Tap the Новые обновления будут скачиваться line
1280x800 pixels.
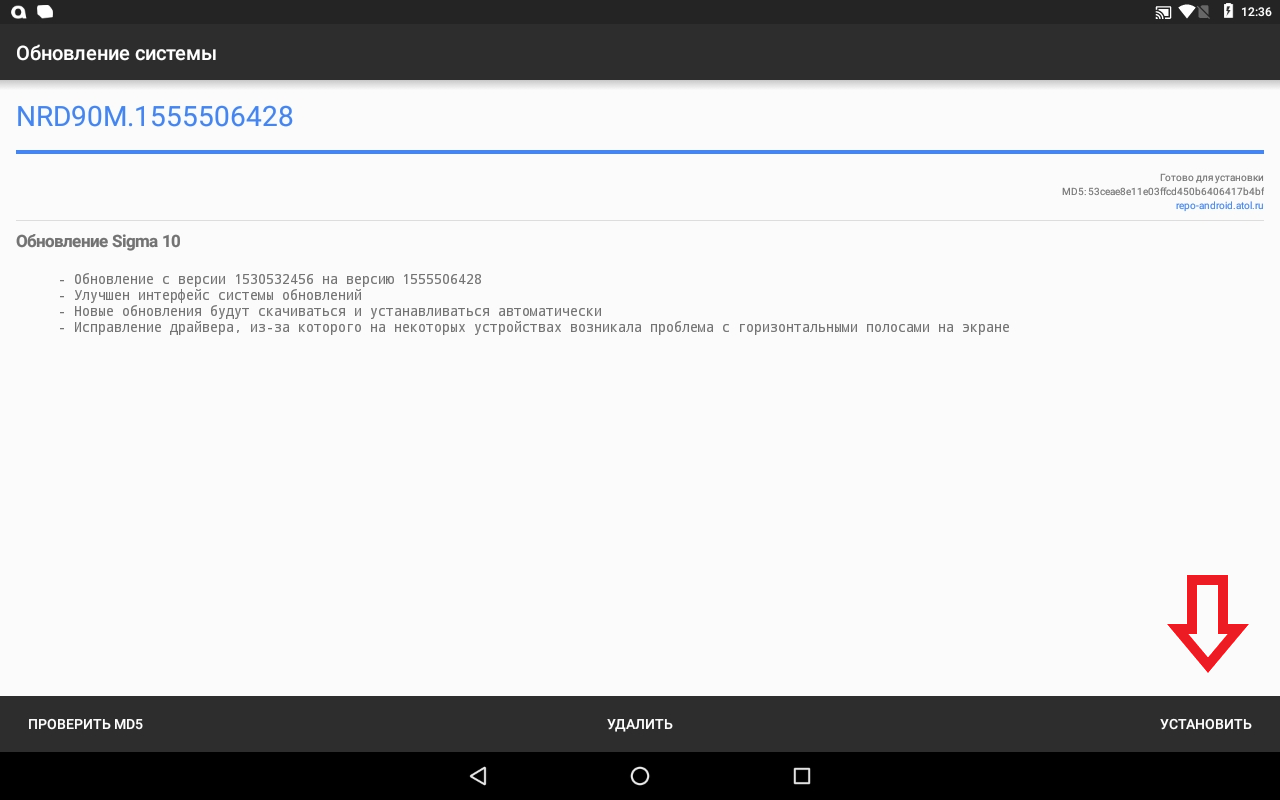330,312
